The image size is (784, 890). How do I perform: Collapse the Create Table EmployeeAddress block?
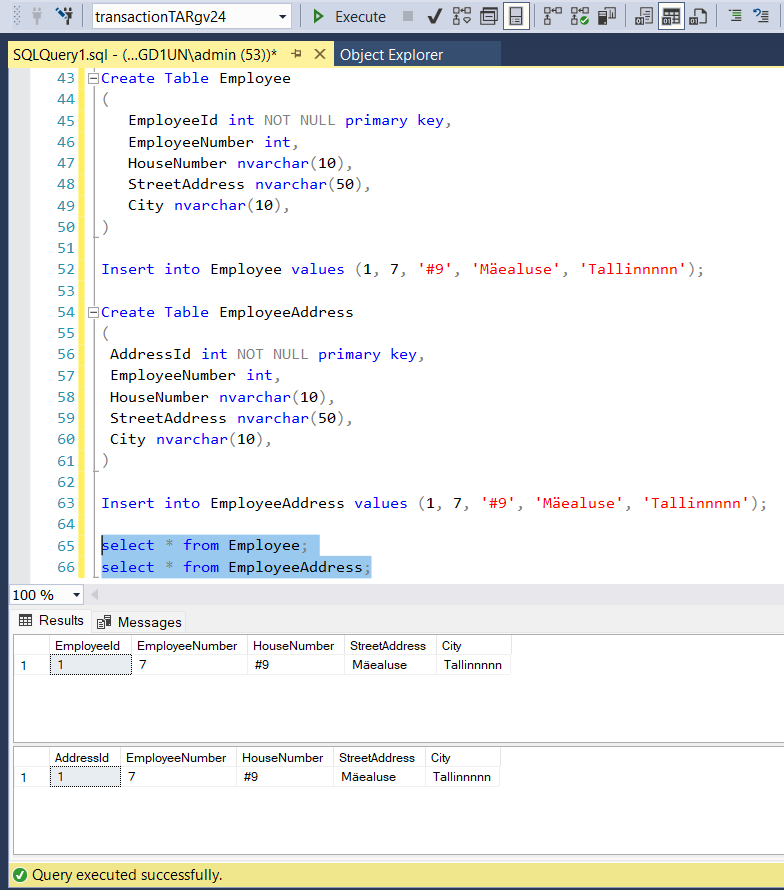(93, 312)
